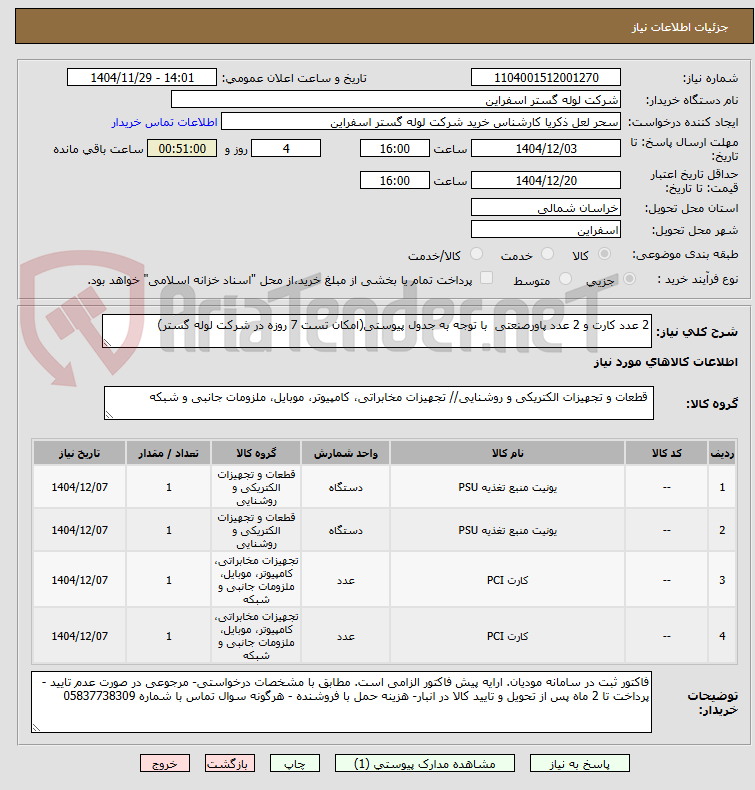This screenshot has width=755, height=790.
Task: Click the city field اسفراین
Action: coord(545,230)
